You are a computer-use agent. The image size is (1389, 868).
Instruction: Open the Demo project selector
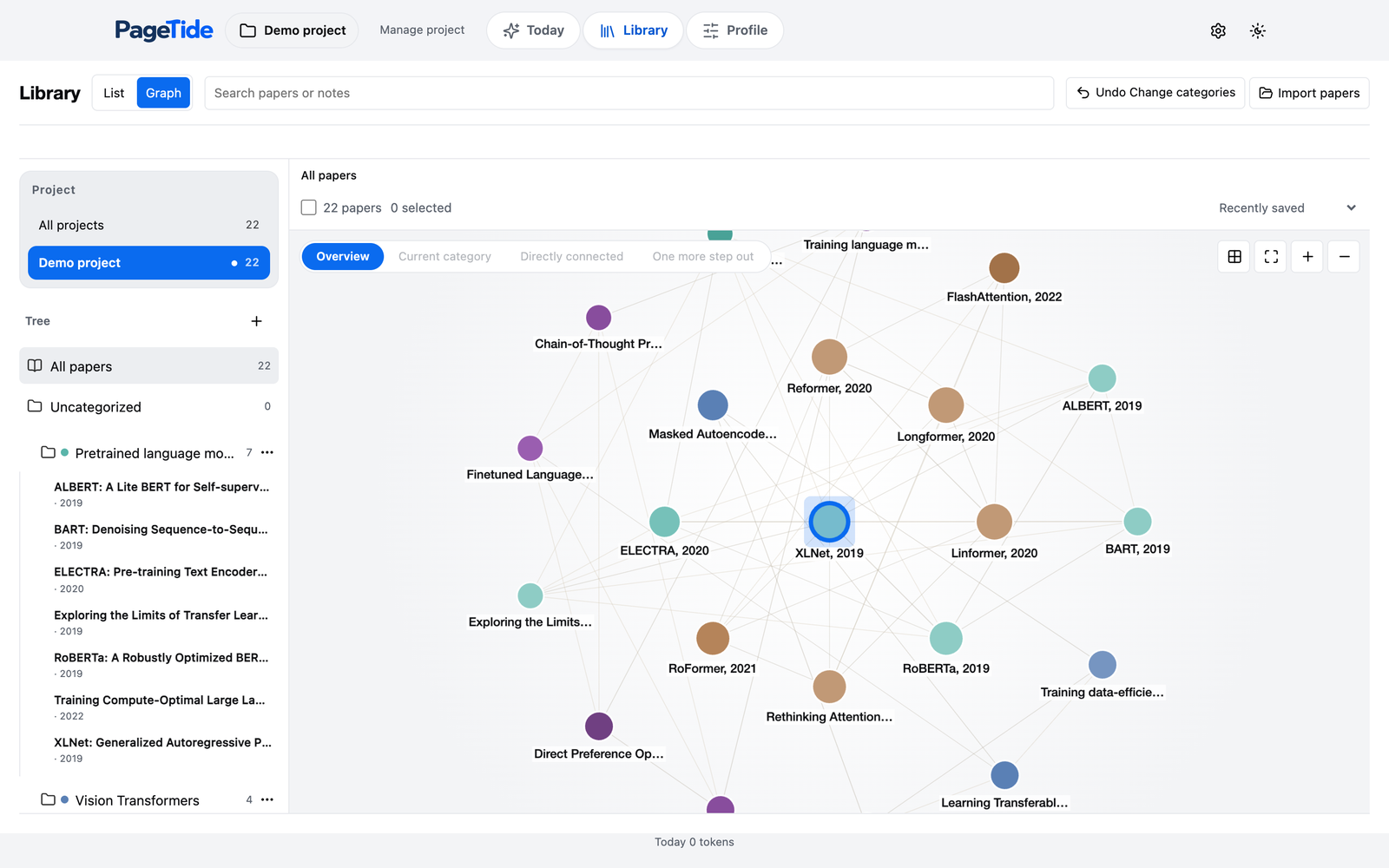click(292, 30)
